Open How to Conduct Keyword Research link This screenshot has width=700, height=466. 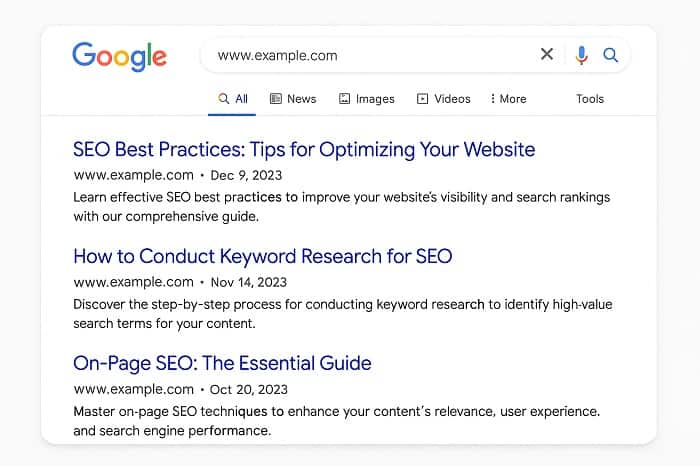pyautogui.click(x=262, y=256)
